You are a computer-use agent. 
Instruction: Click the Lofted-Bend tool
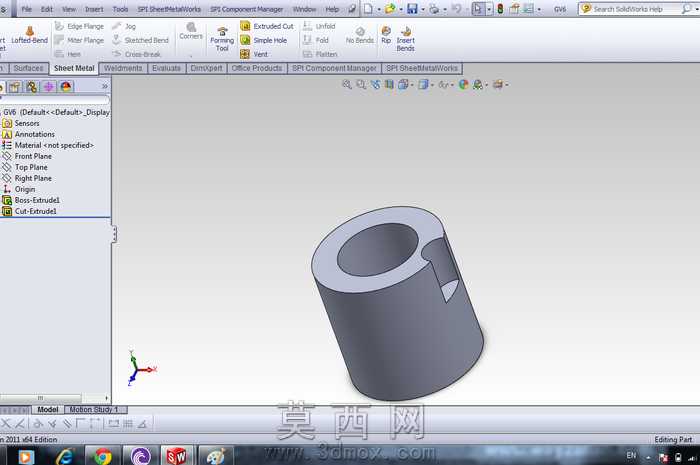click(x=29, y=35)
